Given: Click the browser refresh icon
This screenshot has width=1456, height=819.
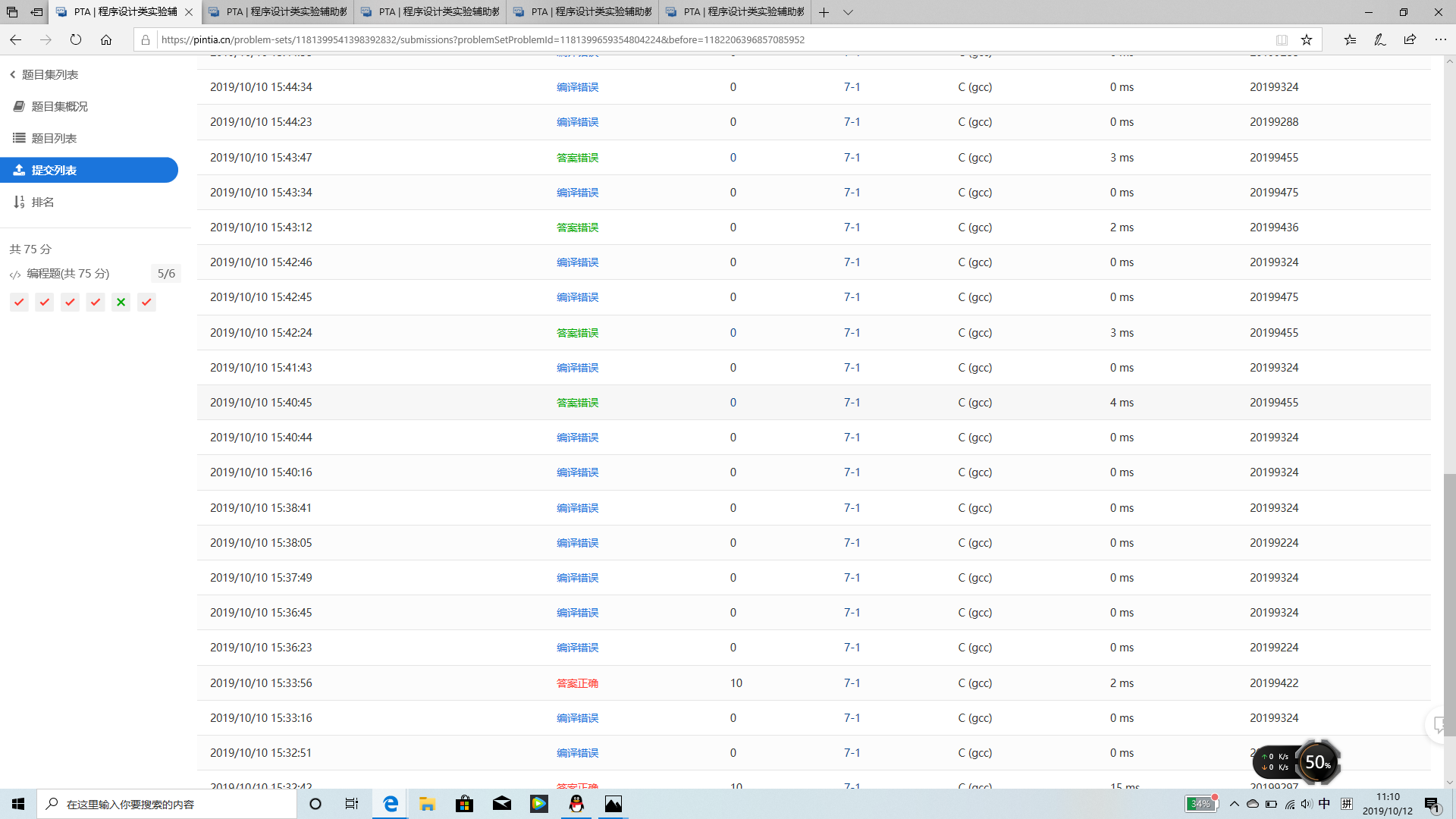Looking at the screenshot, I should click(x=76, y=39).
